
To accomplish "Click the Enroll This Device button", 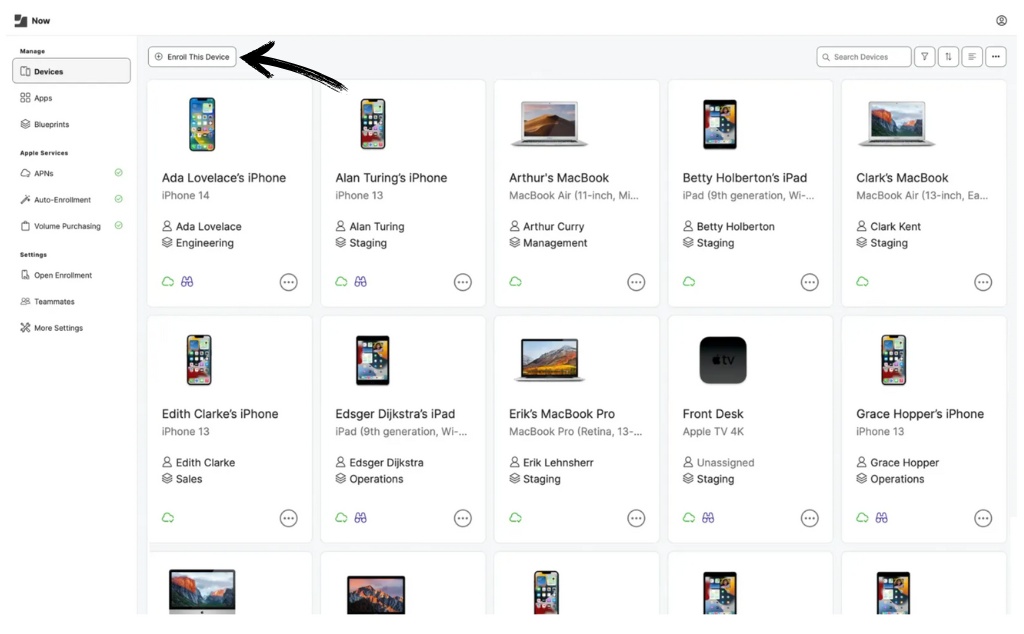I will click(192, 57).
